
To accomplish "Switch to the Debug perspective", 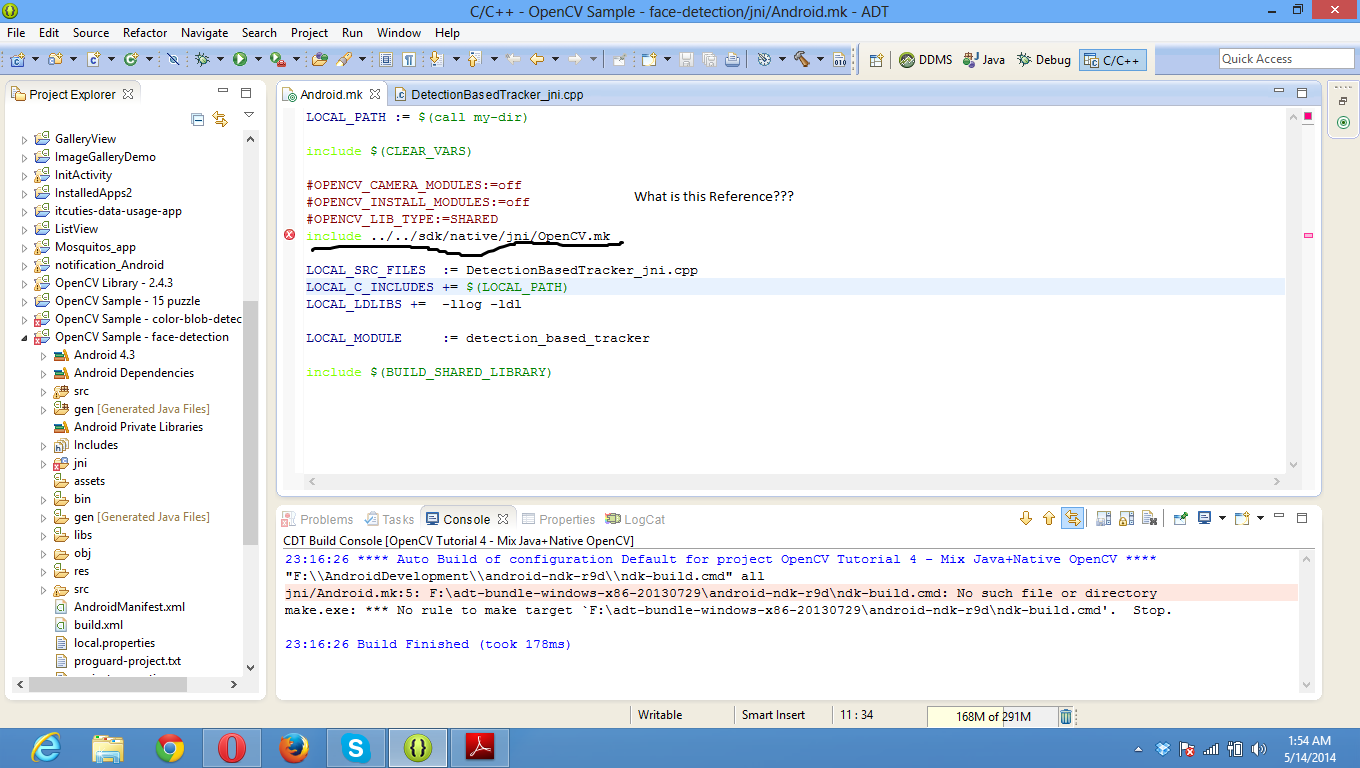I will point(1043,60).
